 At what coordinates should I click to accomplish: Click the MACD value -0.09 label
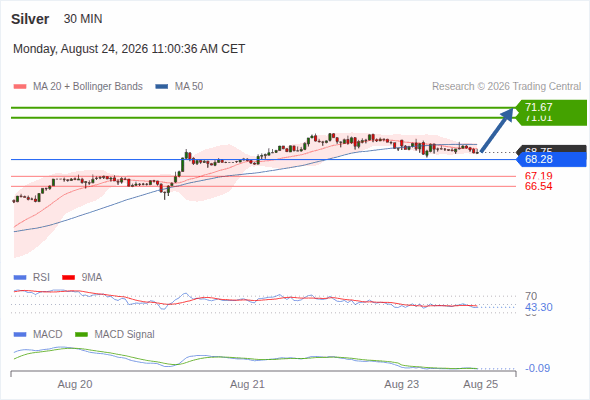coord(537,368)
